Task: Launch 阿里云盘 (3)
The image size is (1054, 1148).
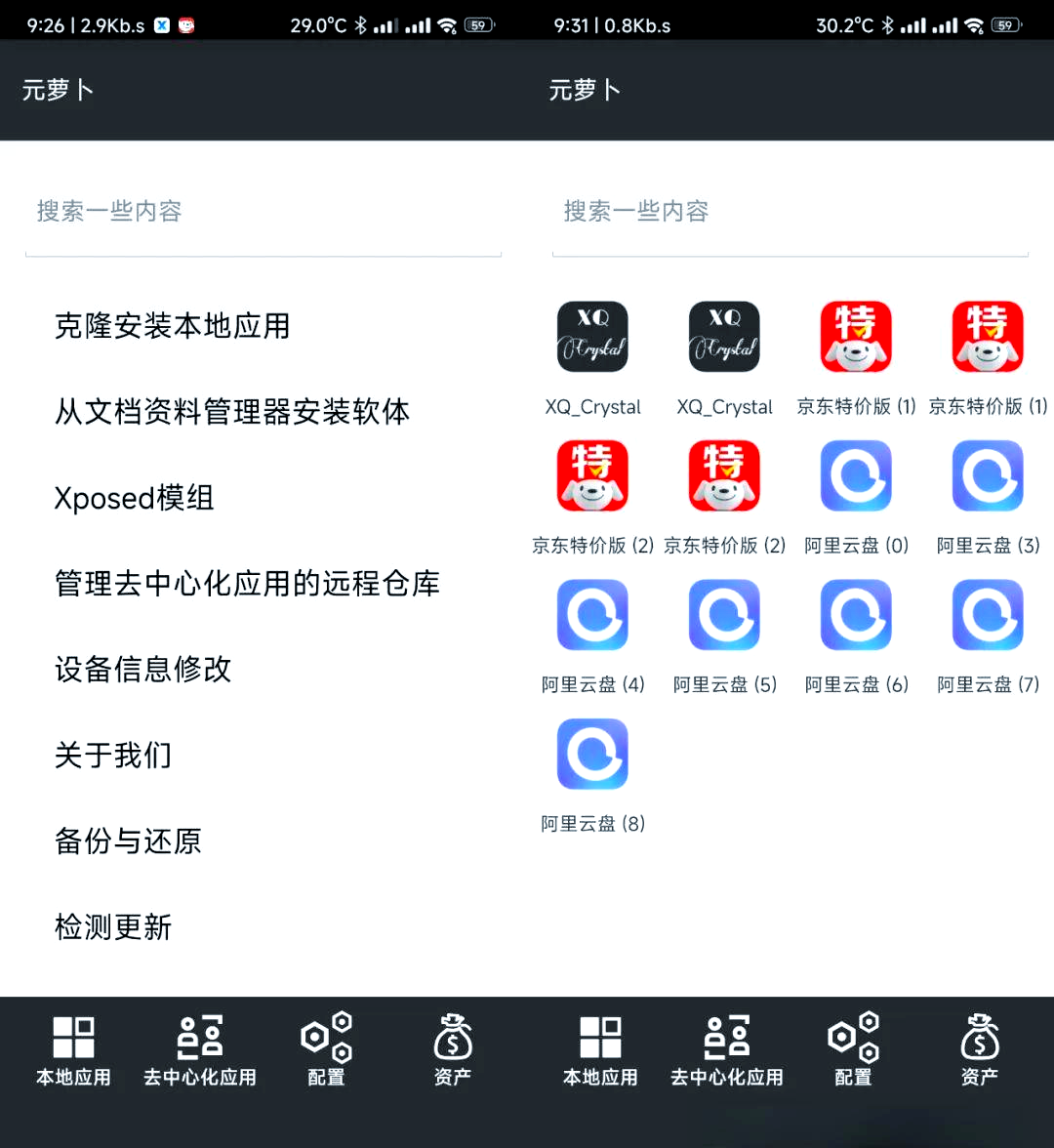Action: point(988,475)
